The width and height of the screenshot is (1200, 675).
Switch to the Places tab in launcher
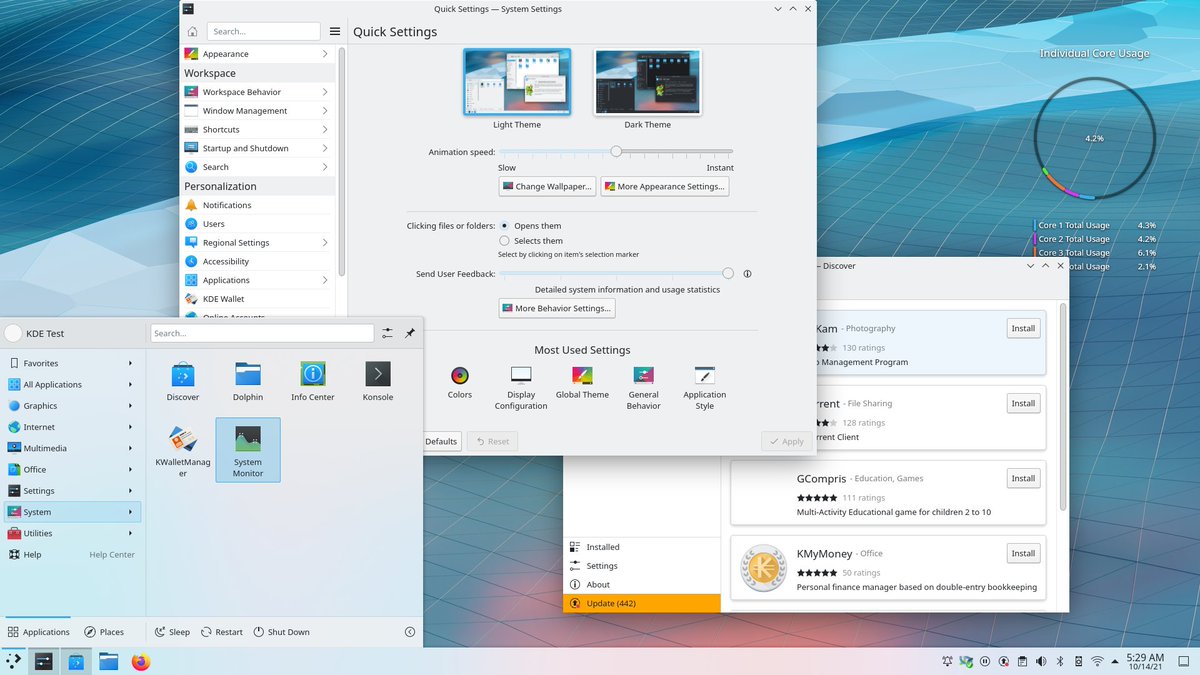[x=105, y=631]
